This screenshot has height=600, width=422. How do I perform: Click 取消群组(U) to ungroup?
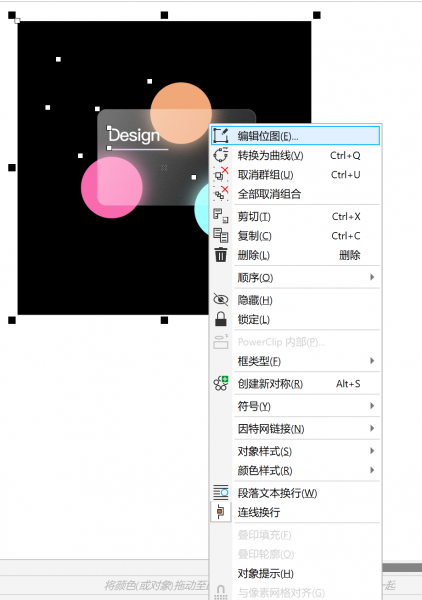(295, 175)
